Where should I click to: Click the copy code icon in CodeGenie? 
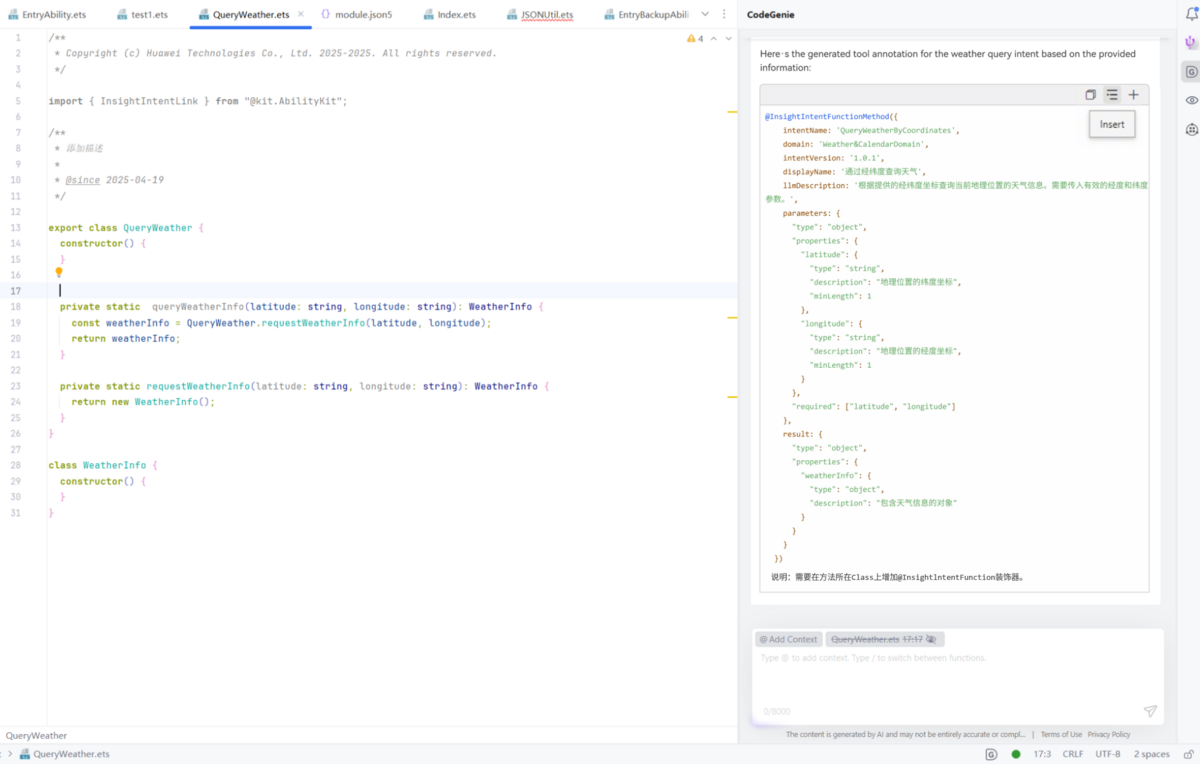click(x=1091, y=95)
